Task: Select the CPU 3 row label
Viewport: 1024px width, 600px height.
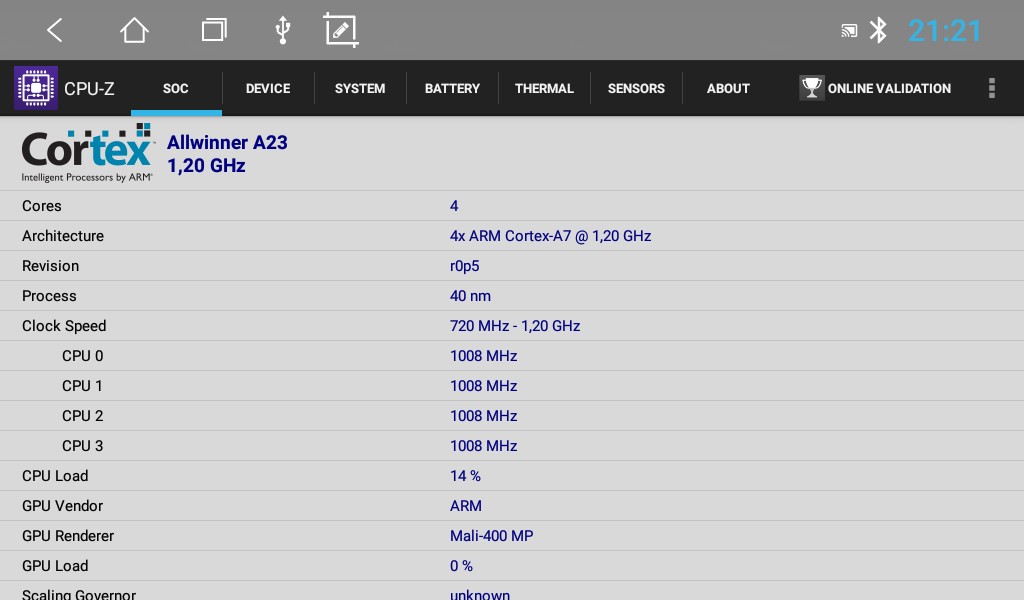Action: (82, 446)
